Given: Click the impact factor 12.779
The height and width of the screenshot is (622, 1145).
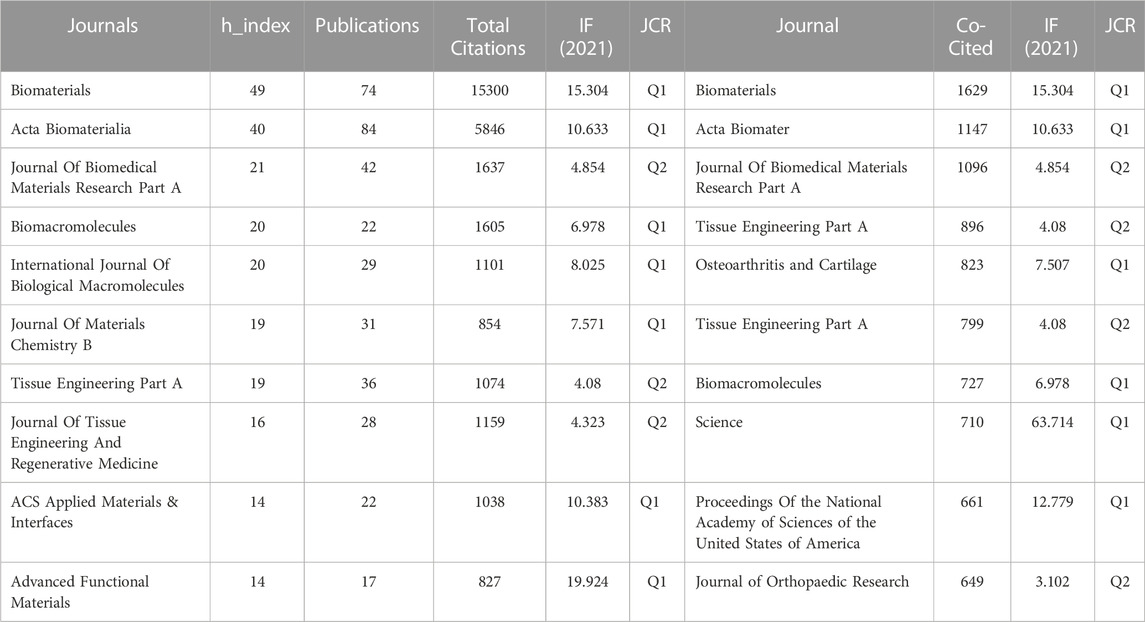Looking at the screenshot, I should point(1052,502).
